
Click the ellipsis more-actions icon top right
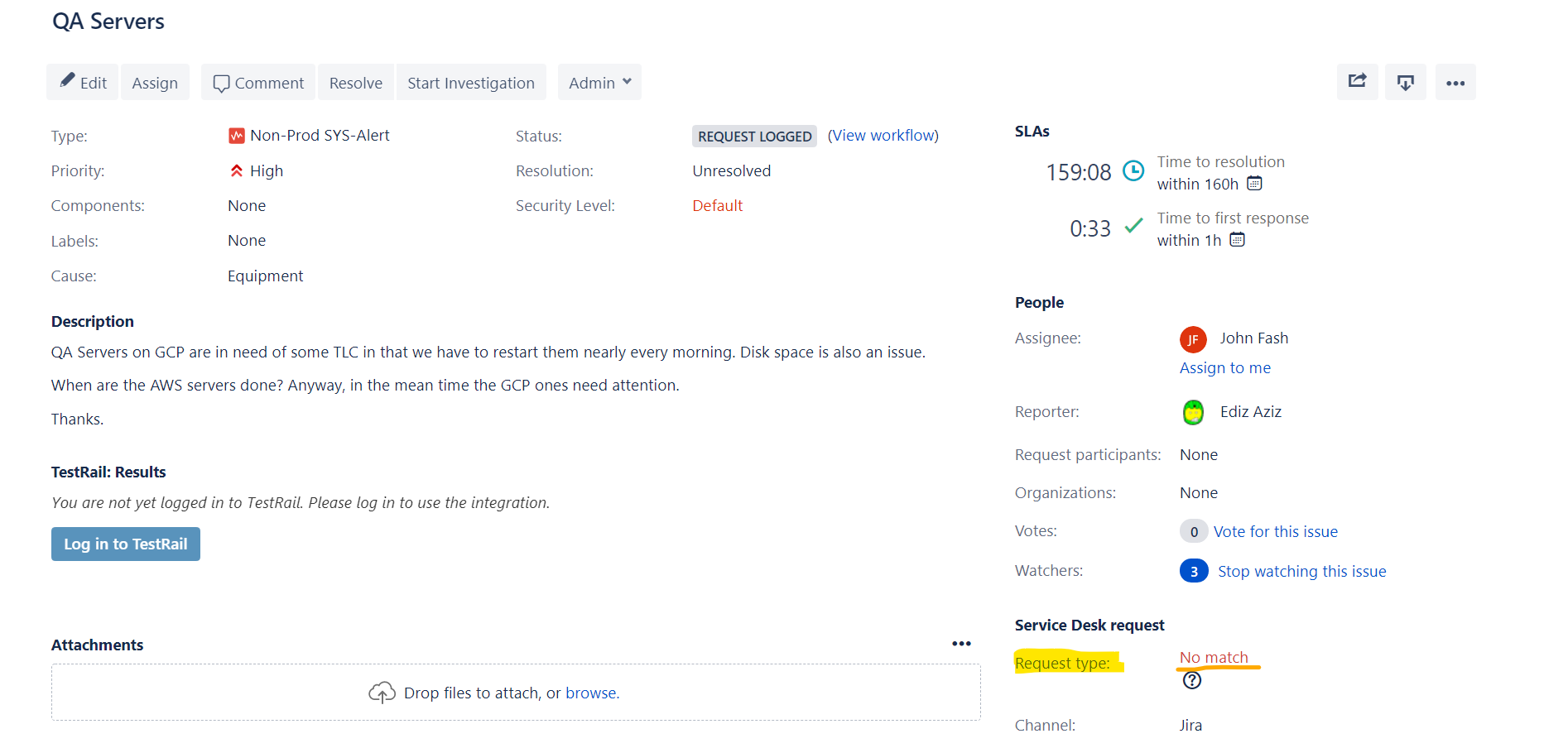(1455, 82)
